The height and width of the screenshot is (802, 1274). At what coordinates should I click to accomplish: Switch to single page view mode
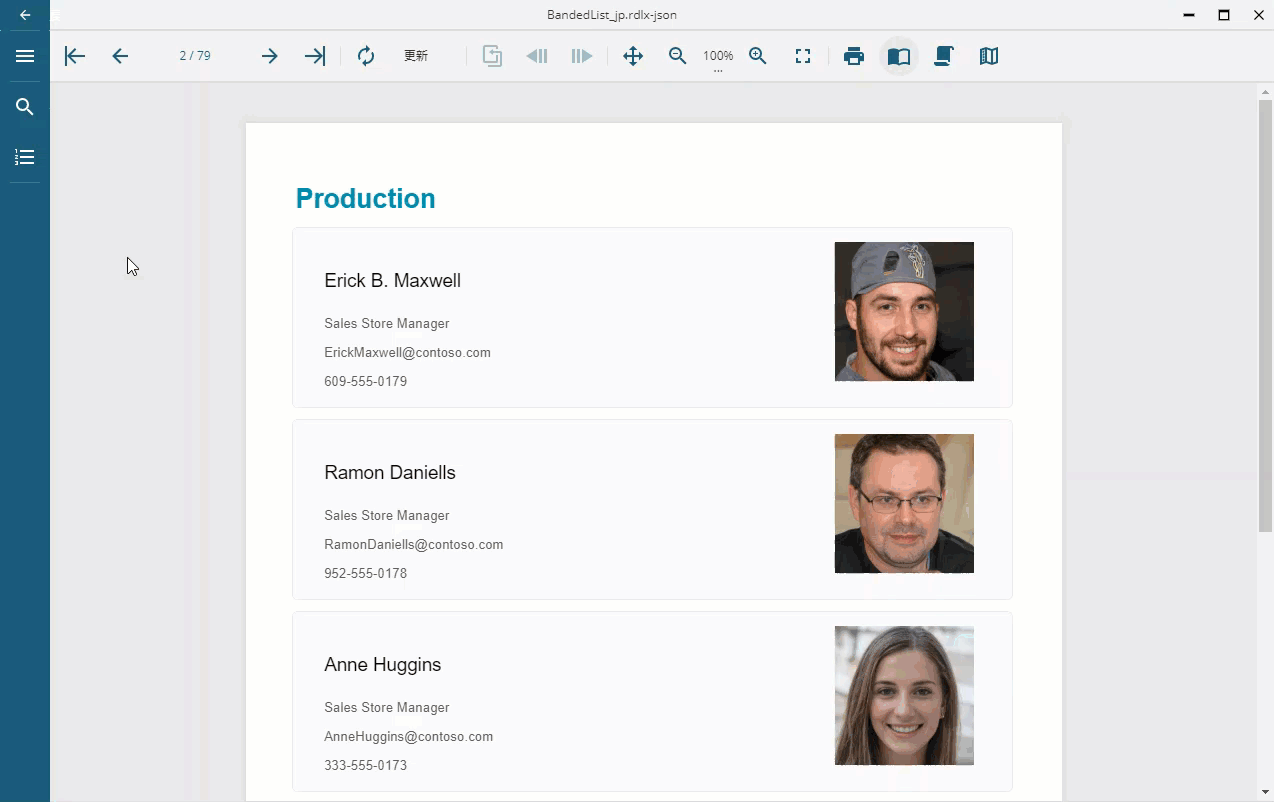899,56
